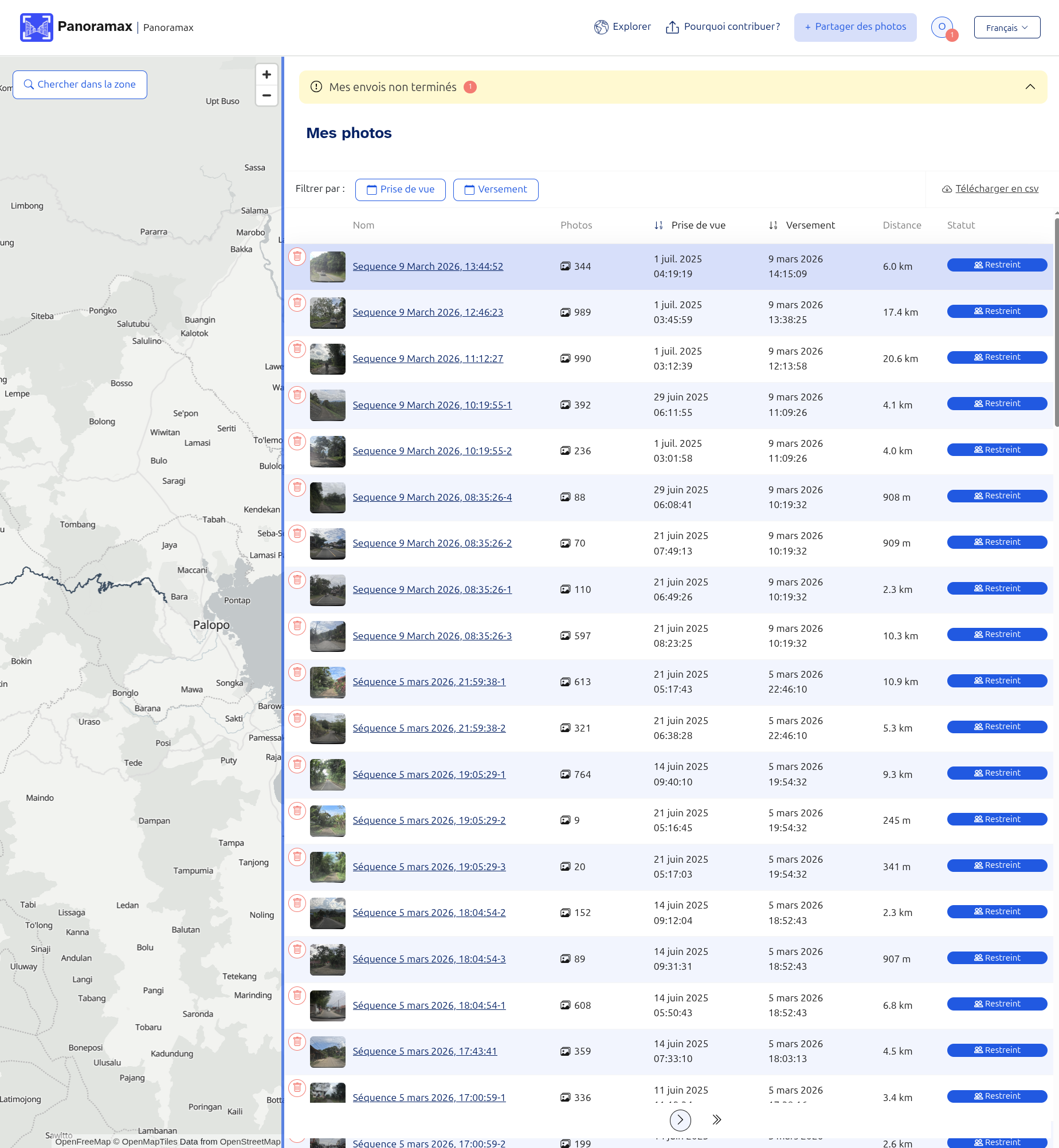Toggle Restreint status of first sequence
1059x1148 pixels.
point(997,265)
